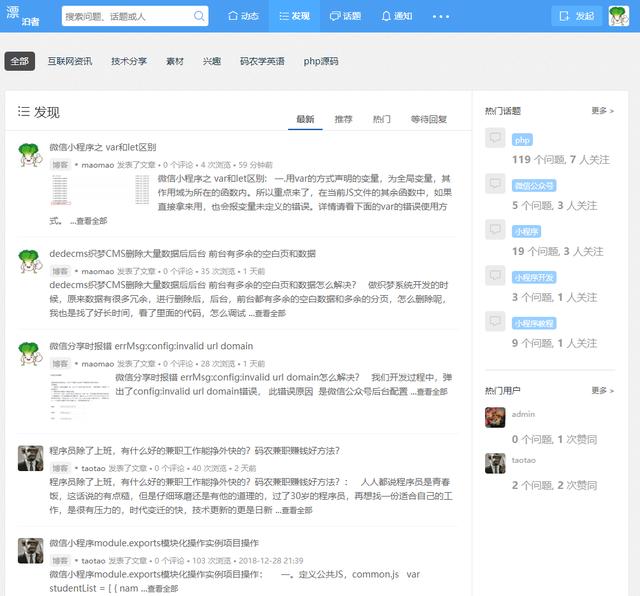Open author avatar for dedecms织梦CMS post

(31, 261)
